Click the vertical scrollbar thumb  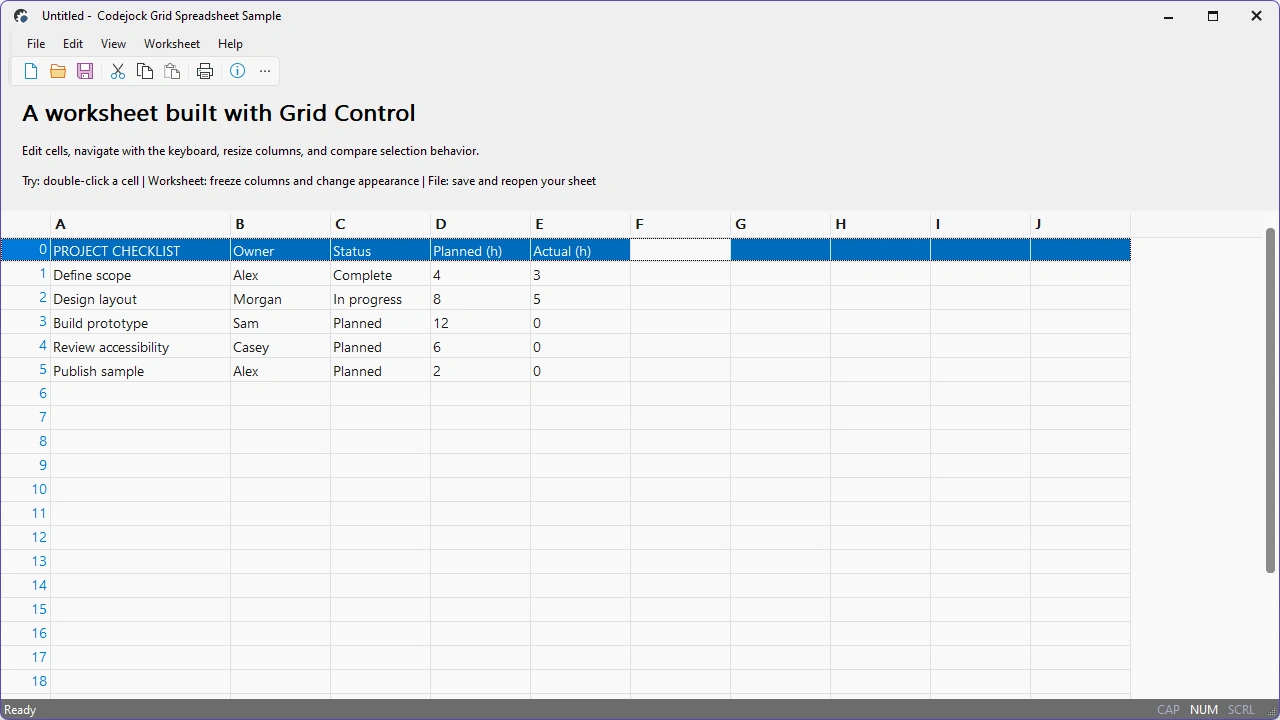click(1271, 400)
